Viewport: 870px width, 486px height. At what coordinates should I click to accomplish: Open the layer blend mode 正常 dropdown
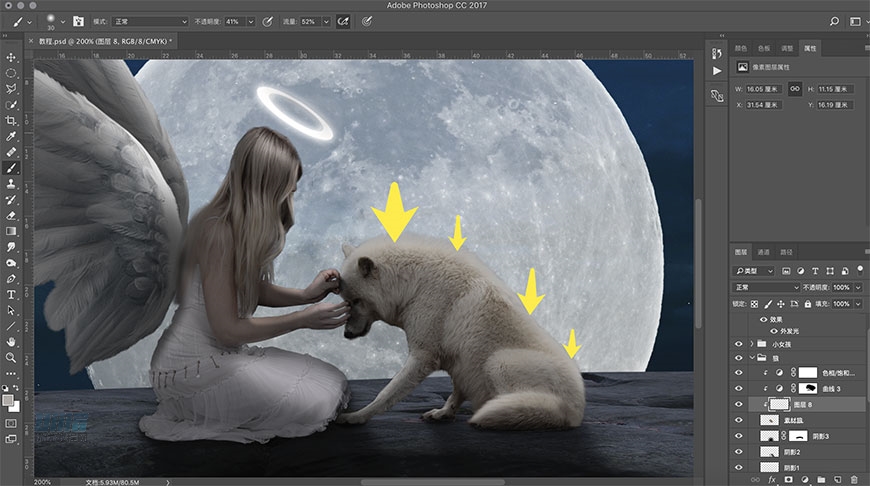766,287
